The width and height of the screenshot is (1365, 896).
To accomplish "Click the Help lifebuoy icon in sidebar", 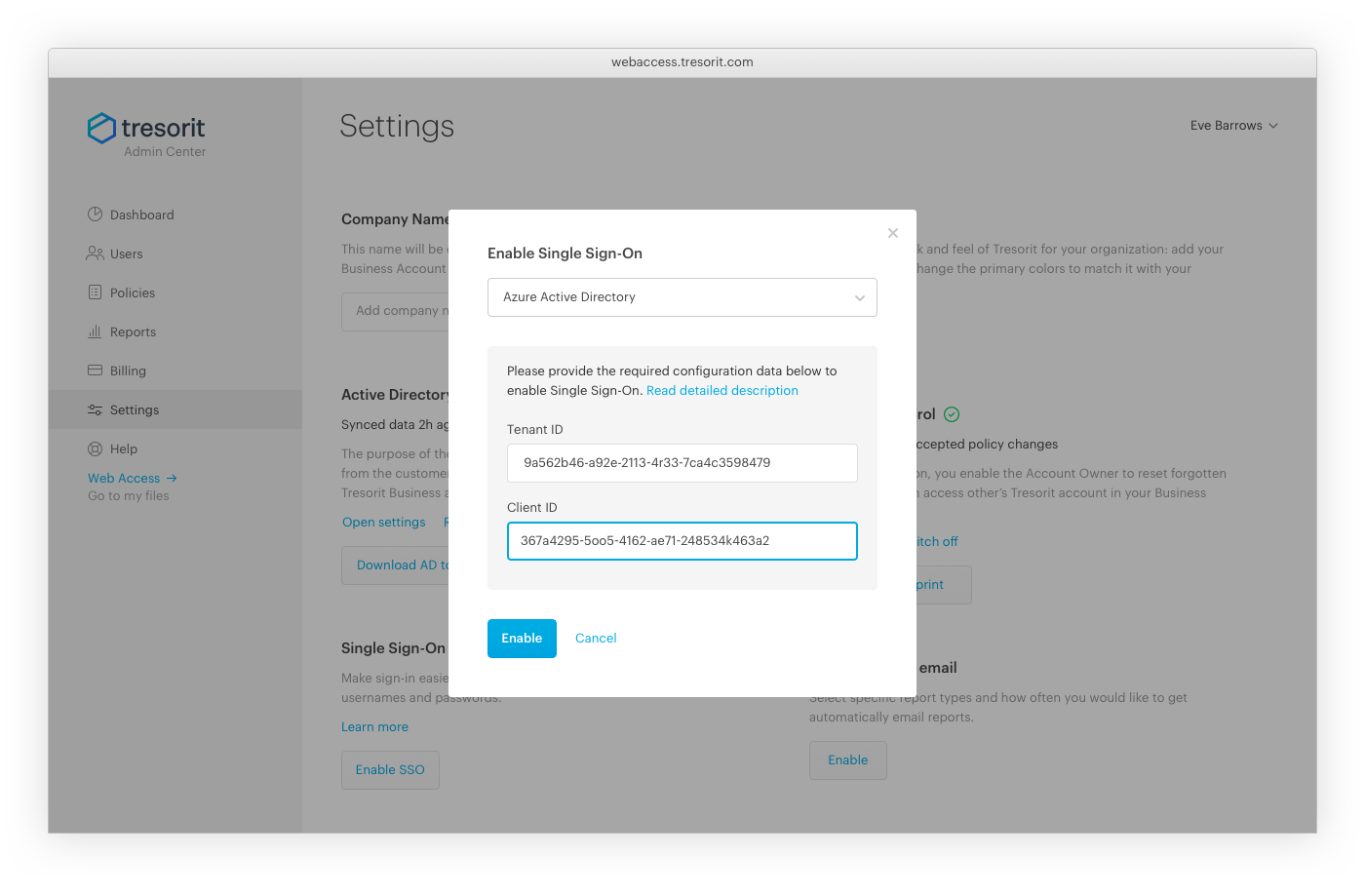I will pyautogui.click(x=95, y=448).
